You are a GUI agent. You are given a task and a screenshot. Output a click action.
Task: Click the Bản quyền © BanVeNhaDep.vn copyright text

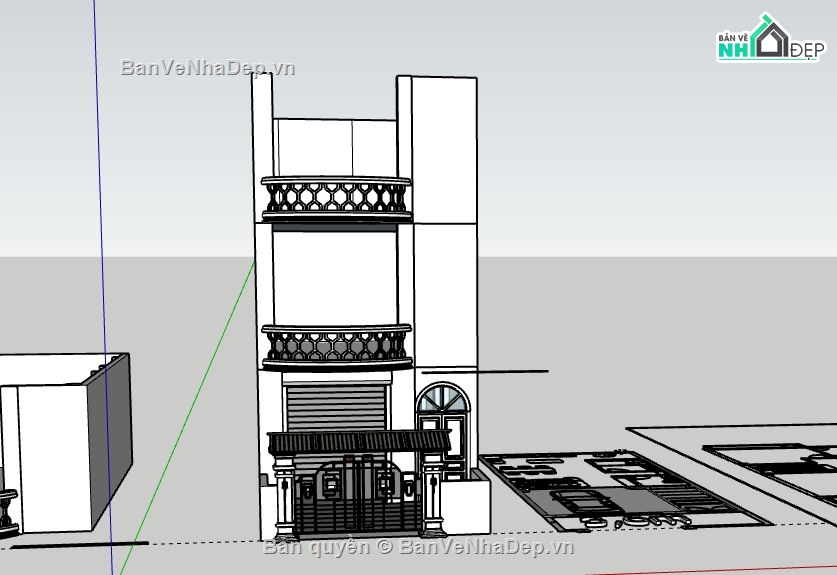pyautogui.click(x=418, y=547)
